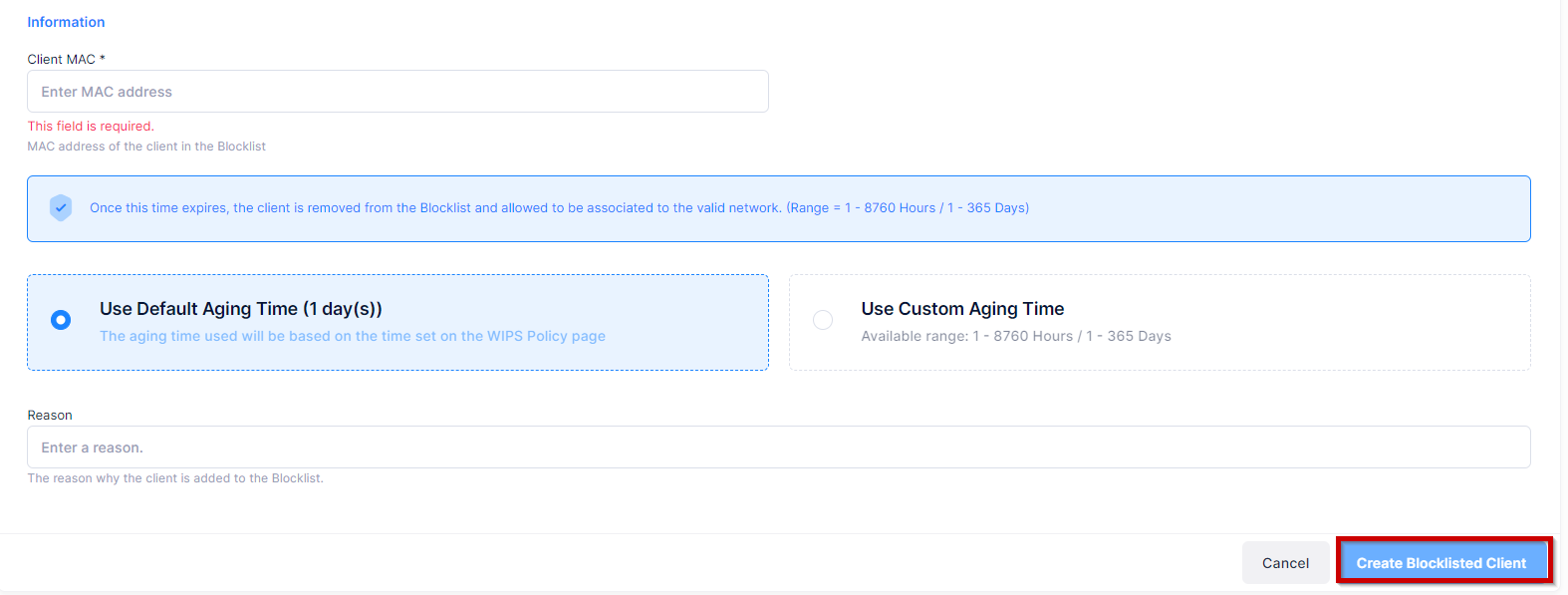Click the Enter a reason text field
The width and height of the screenshot is (1568, 595).
point(778,447)
